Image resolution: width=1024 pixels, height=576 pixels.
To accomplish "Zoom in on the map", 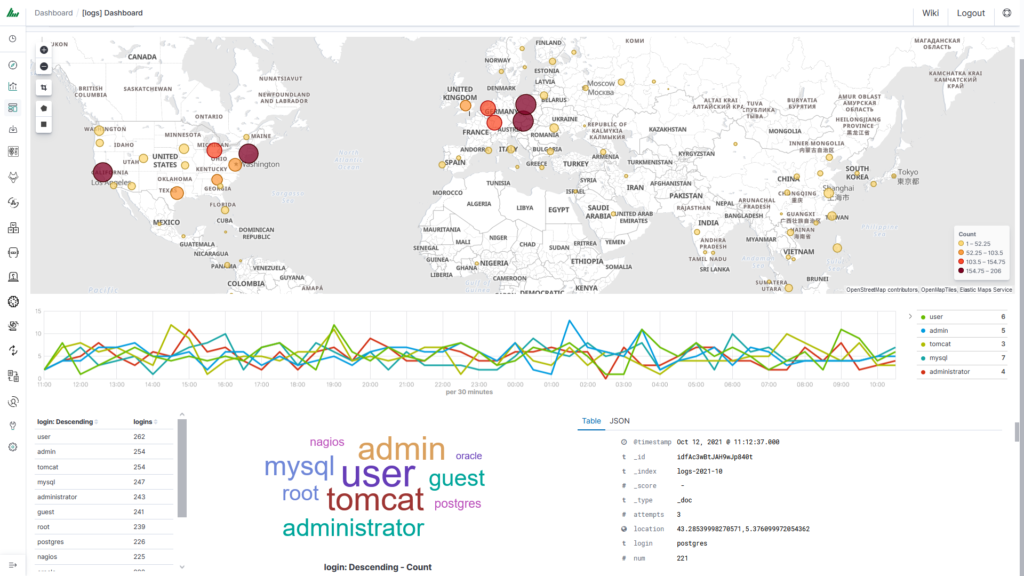I will pyautogui.click(x=44, y=49).
